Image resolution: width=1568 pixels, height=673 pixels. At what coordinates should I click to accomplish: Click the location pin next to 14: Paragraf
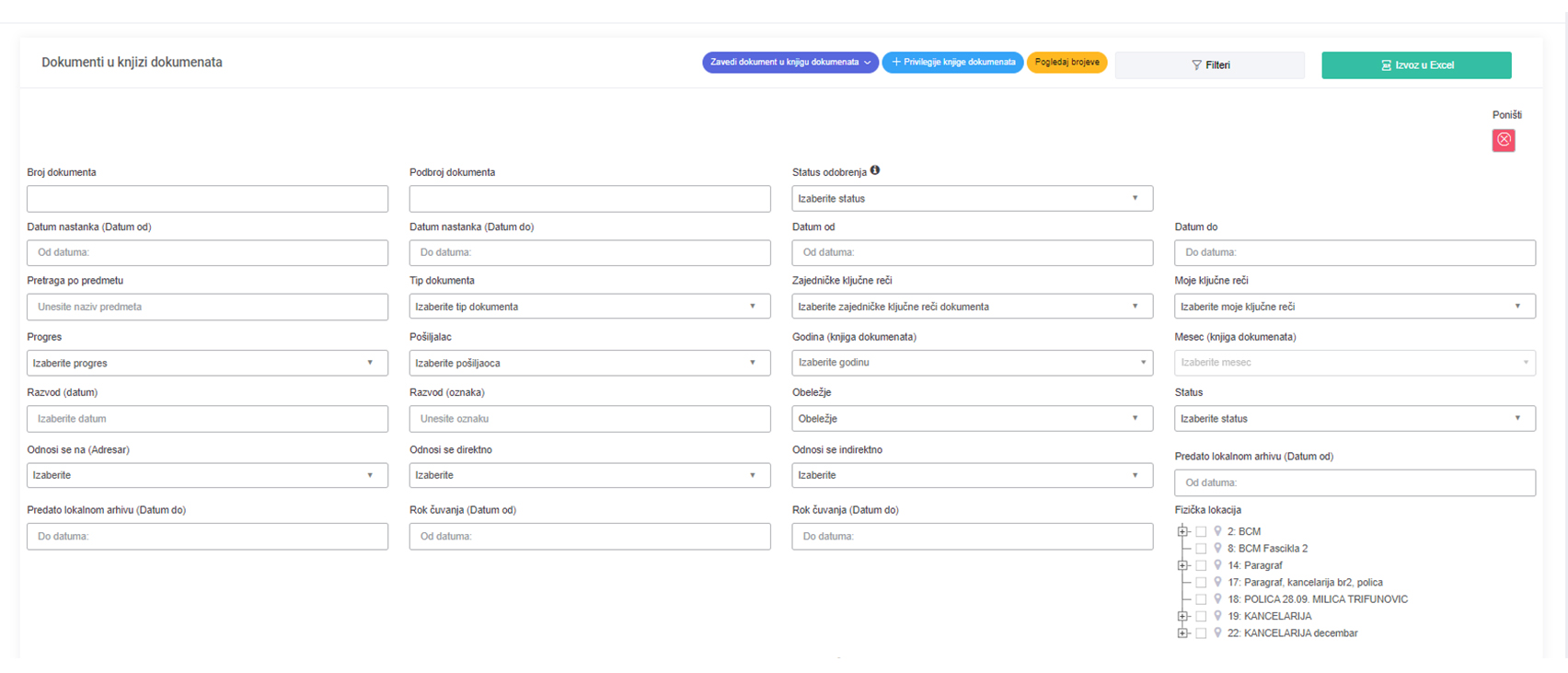(1217, 565)
